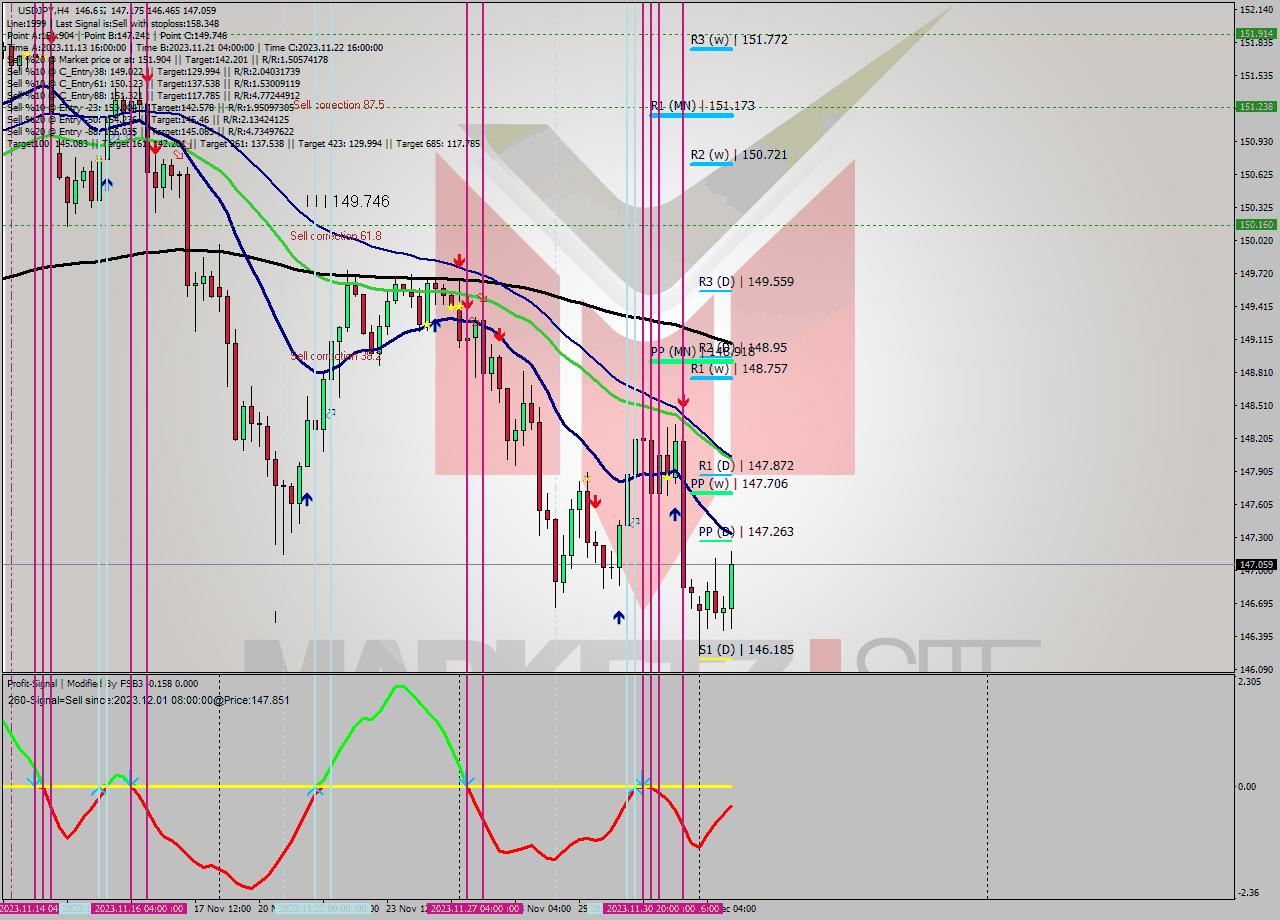Click the Target 685: 117.785 text
The width and height of the screenshot is (1280, 920).
coord(438,144)
